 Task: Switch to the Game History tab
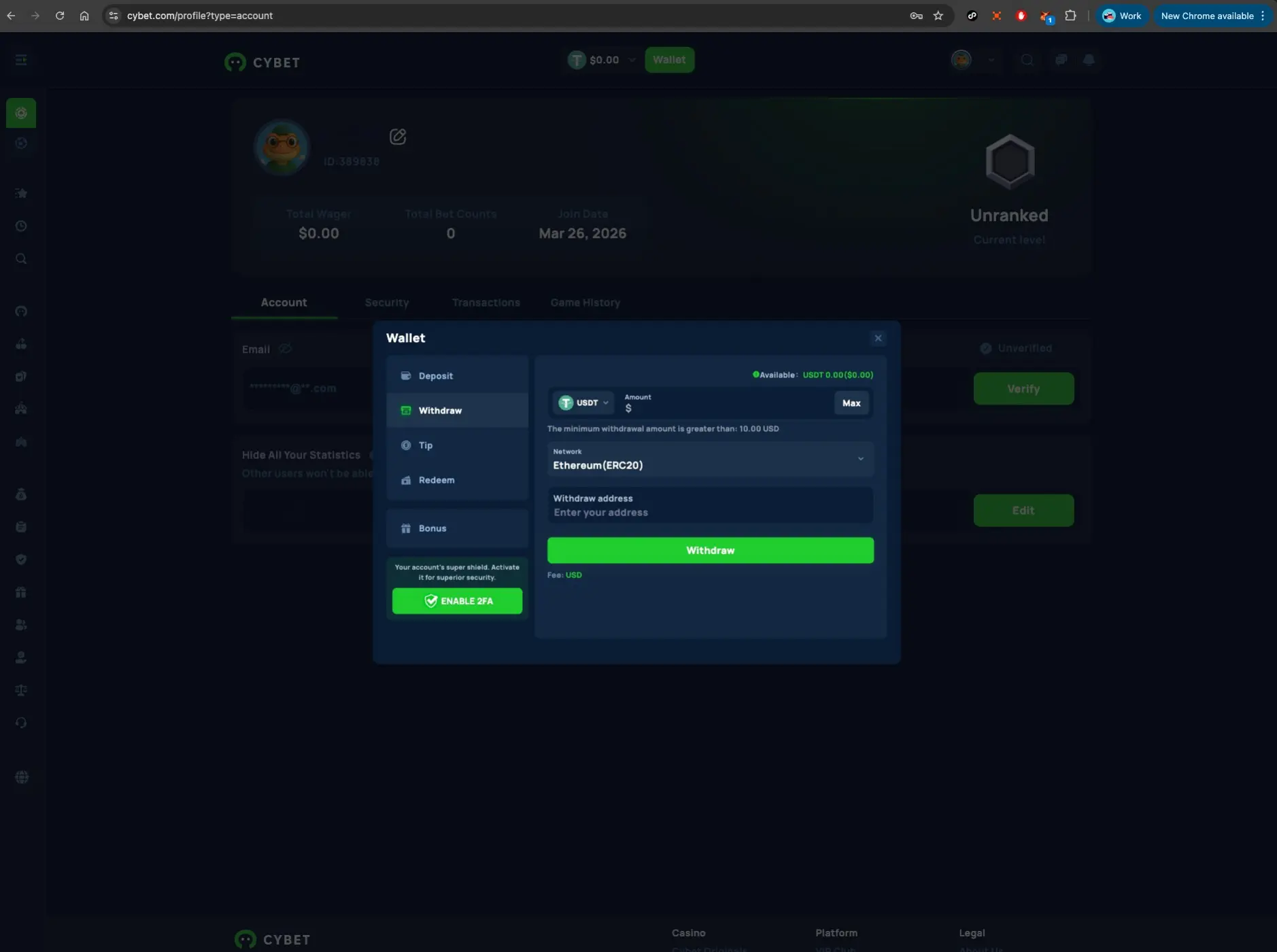(585, 303)
